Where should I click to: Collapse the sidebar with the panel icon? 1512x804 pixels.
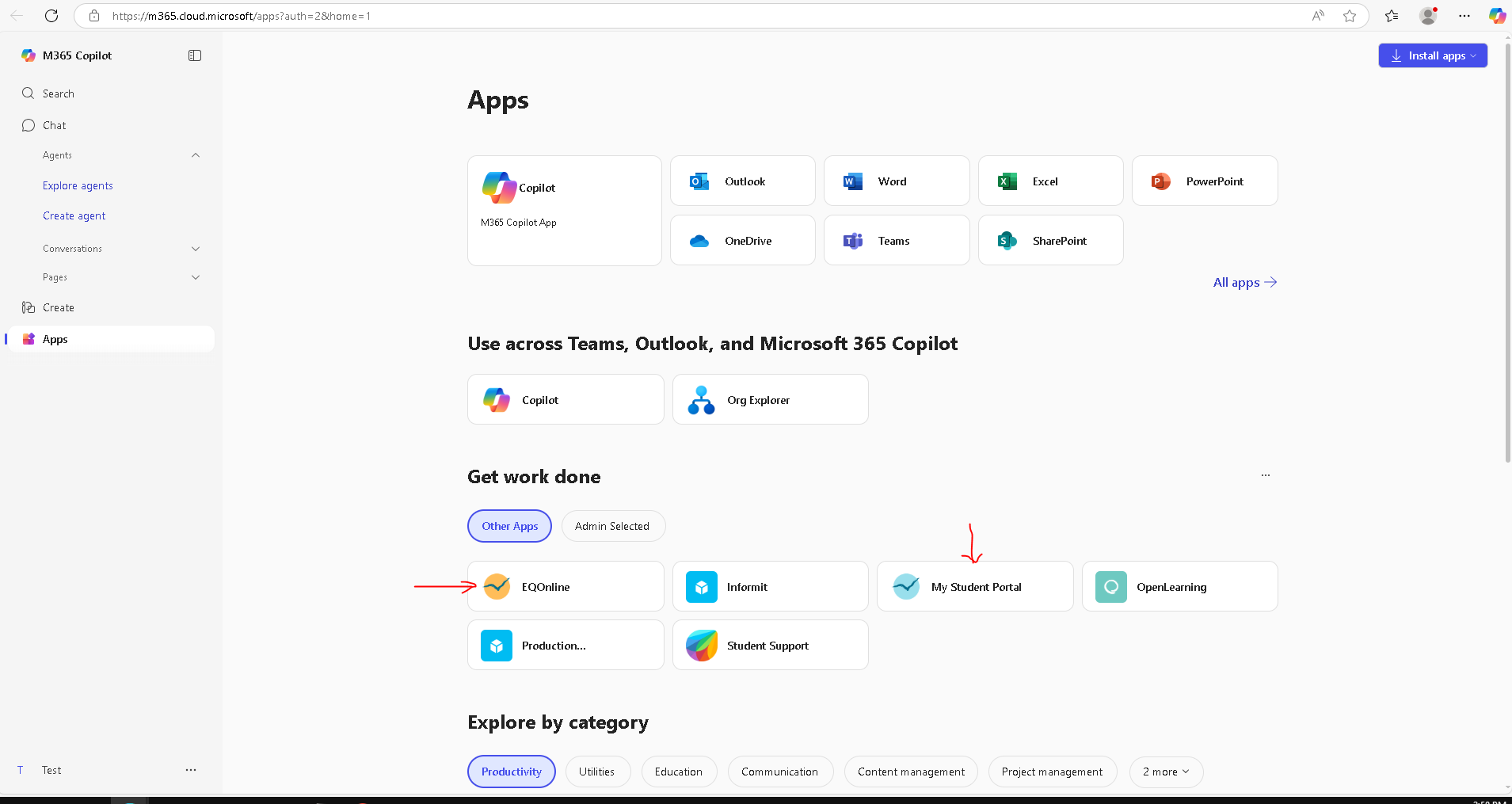(195, 55)
